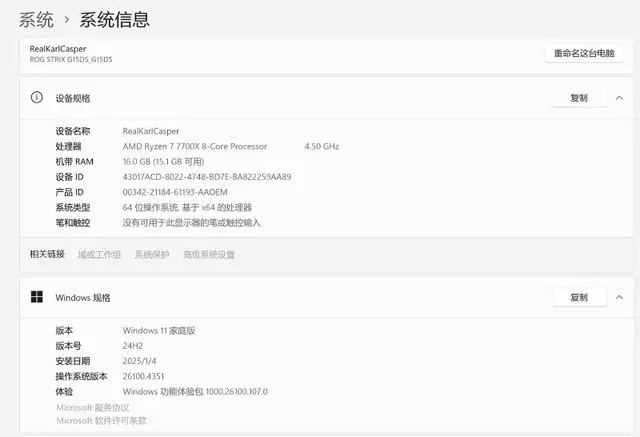The image size is (640, 437).
Task: Click the Windows logo icon beside Windows 规格
Action: (x=37, y=297)
